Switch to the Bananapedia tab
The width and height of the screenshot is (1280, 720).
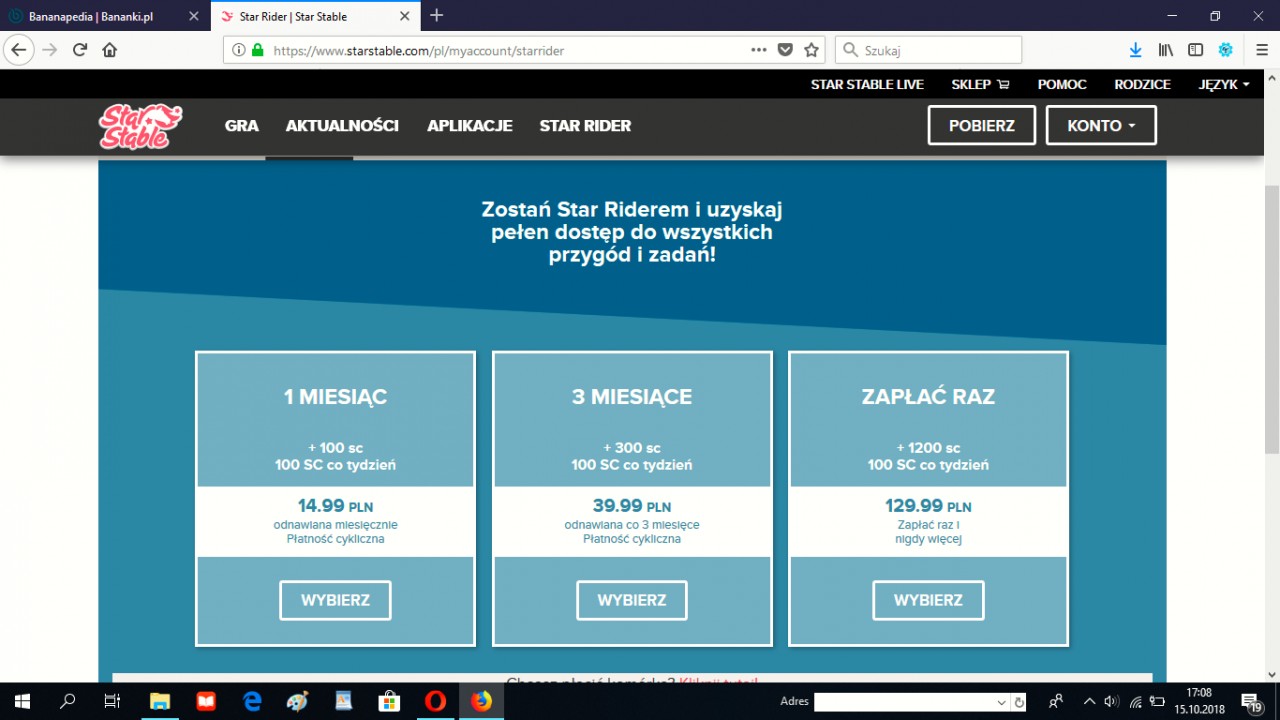point(106,16)
